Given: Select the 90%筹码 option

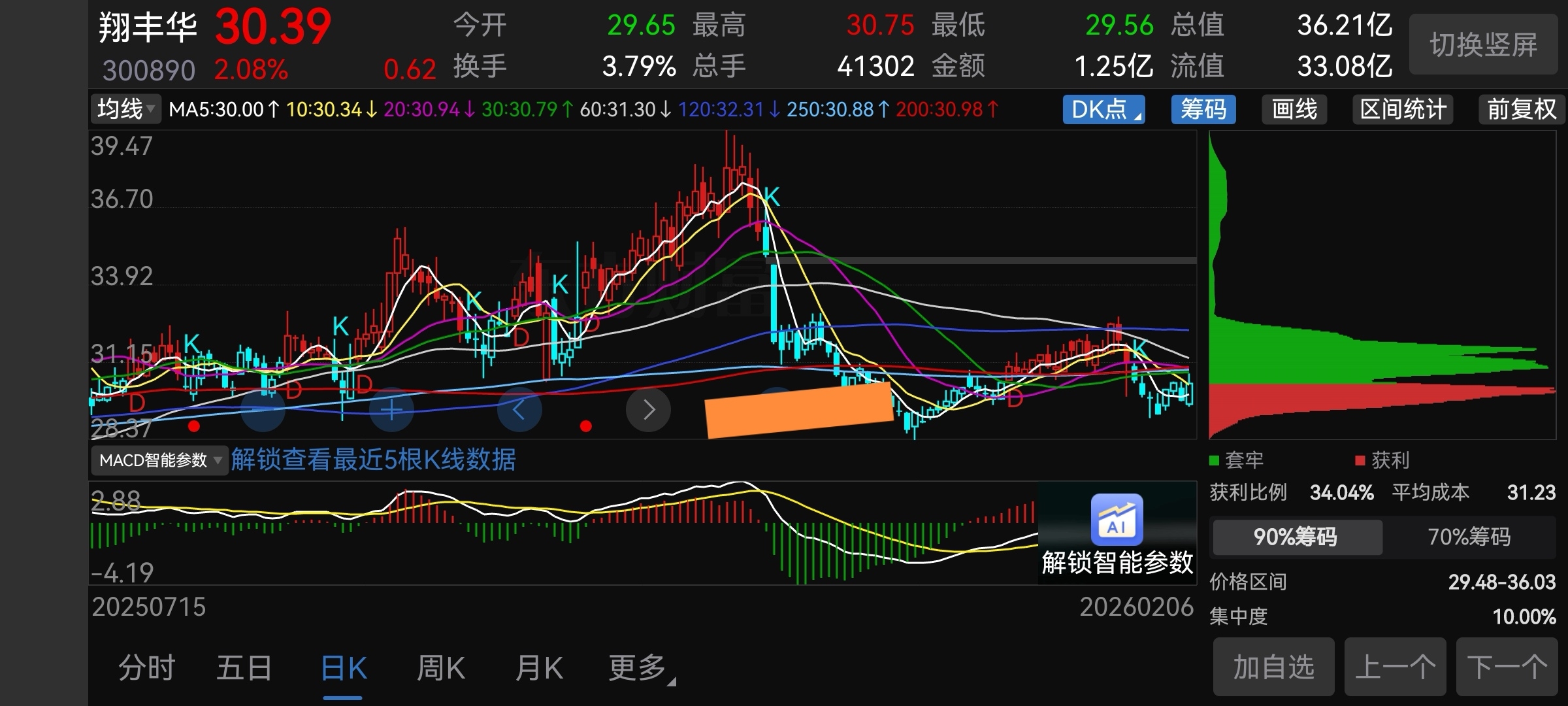Looking at the screenshot, I should point(1296,537).
